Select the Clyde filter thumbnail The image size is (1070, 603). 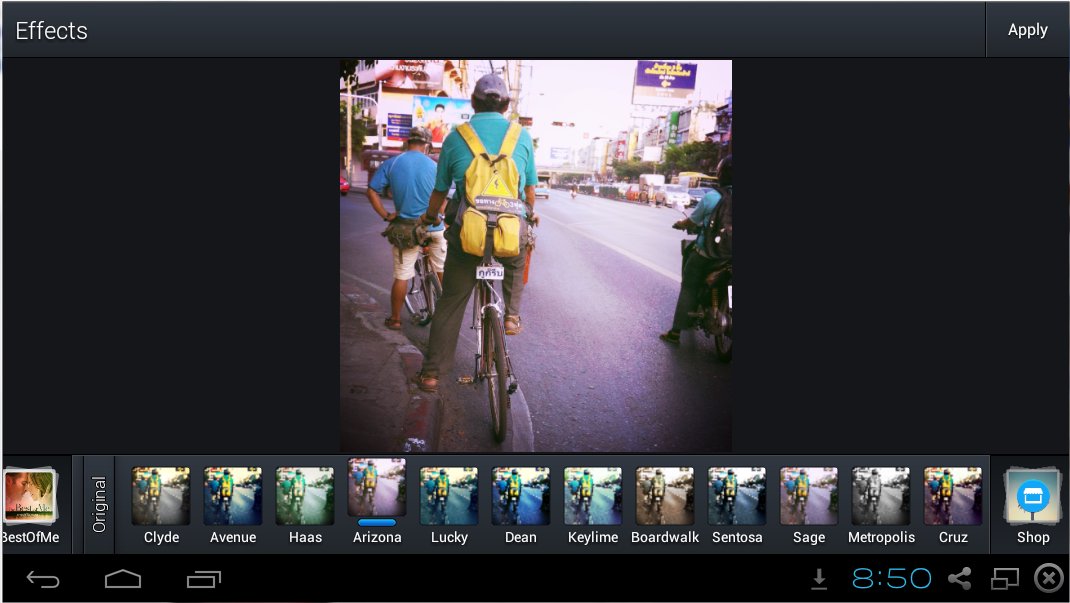point(161,505)
